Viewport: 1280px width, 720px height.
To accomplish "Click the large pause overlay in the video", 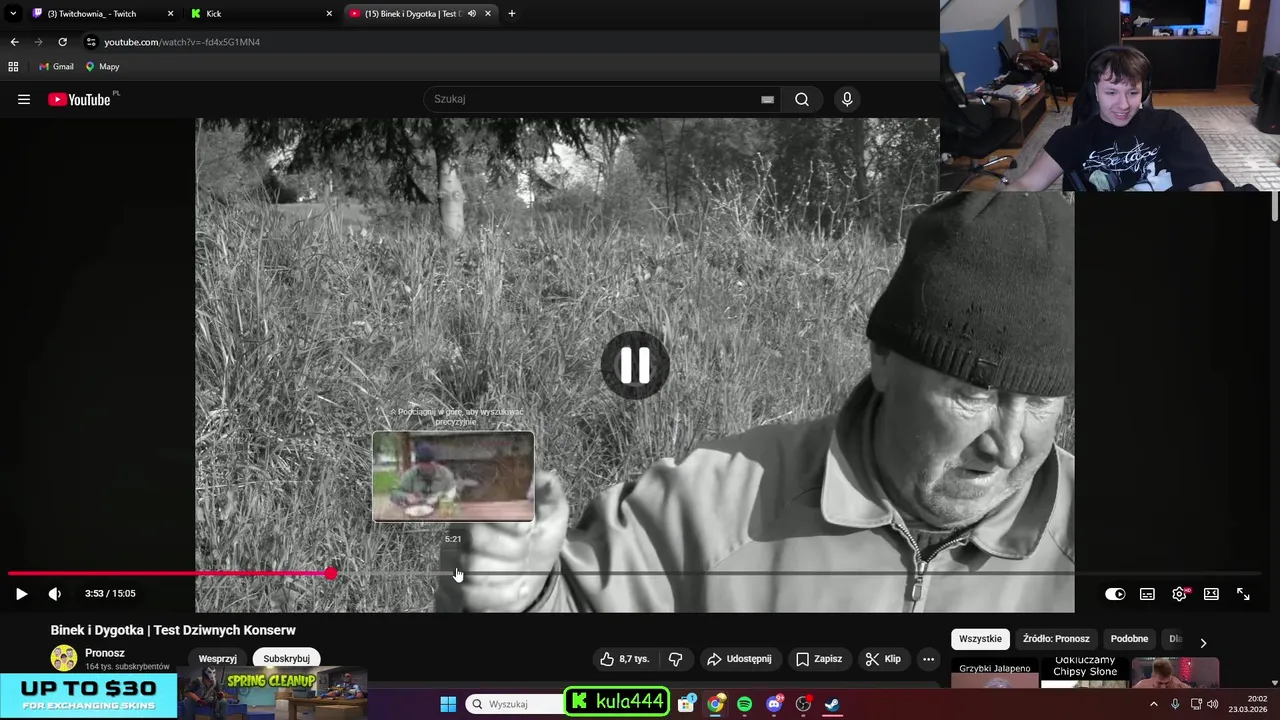I will 635,365.
